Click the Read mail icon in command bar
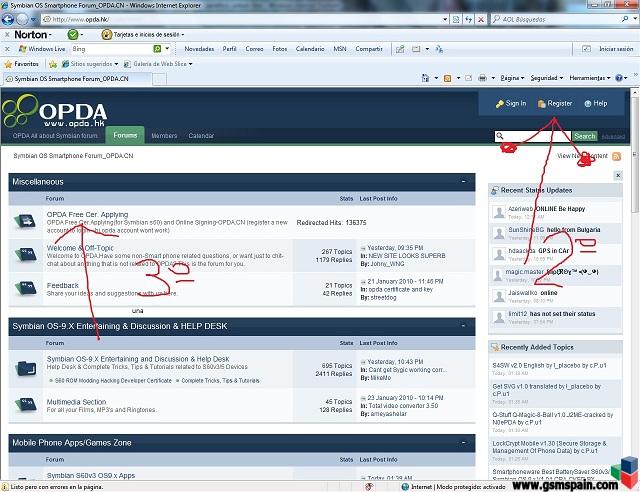This screenshot has height=492, width=640. click(x=469, y=78)
